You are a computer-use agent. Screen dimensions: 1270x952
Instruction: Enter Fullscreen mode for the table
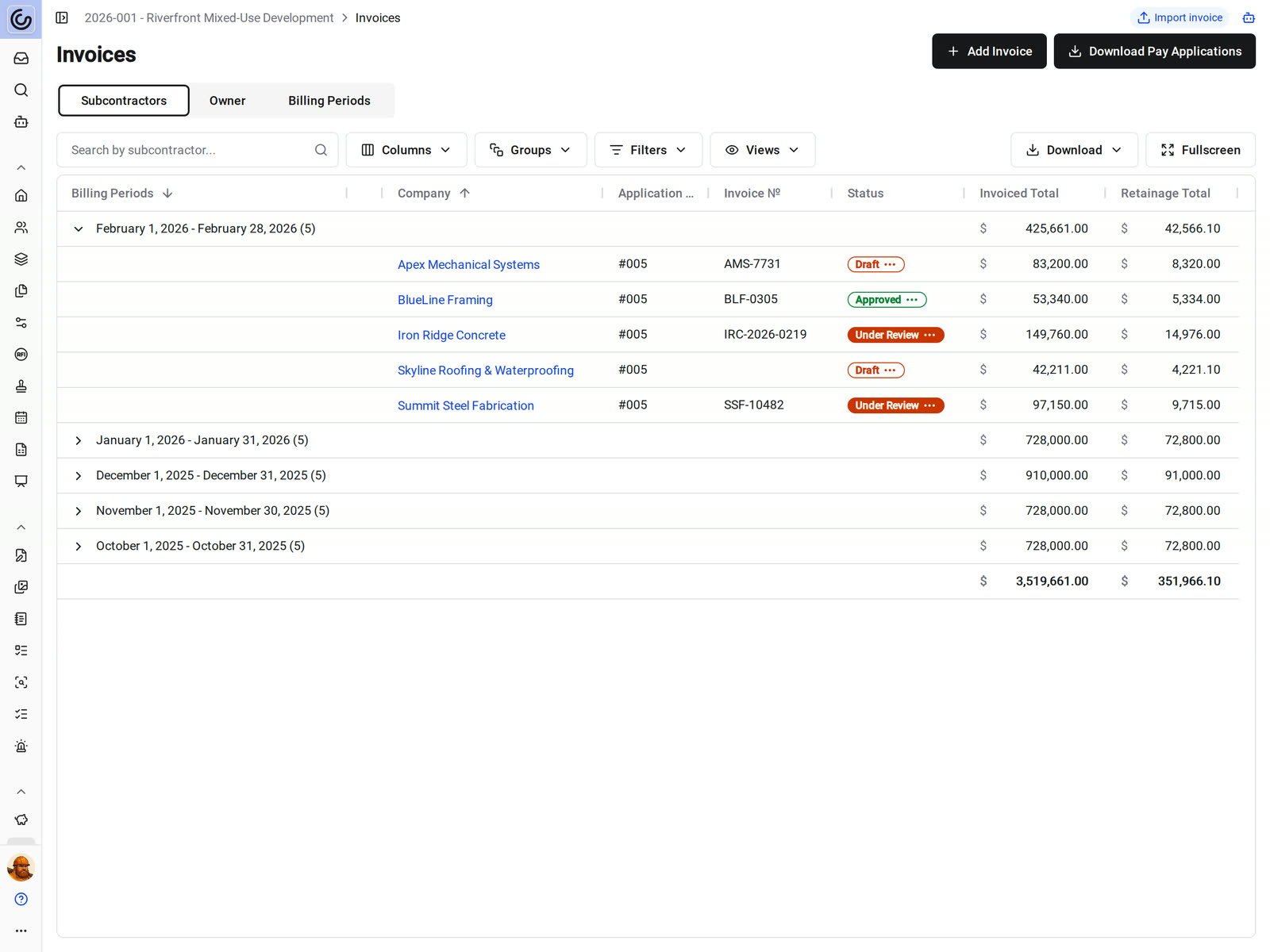(x=1201, y=150)
